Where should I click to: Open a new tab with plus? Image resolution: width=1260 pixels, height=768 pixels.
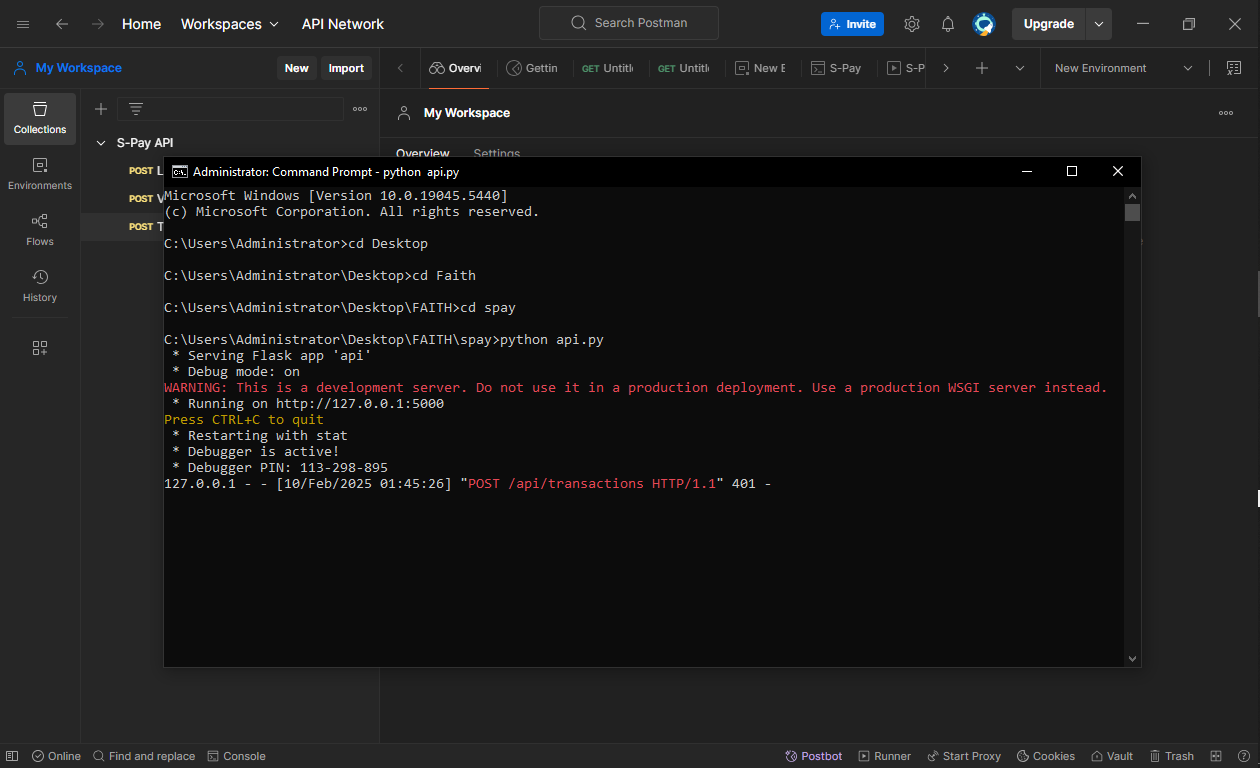click(982, 68)
